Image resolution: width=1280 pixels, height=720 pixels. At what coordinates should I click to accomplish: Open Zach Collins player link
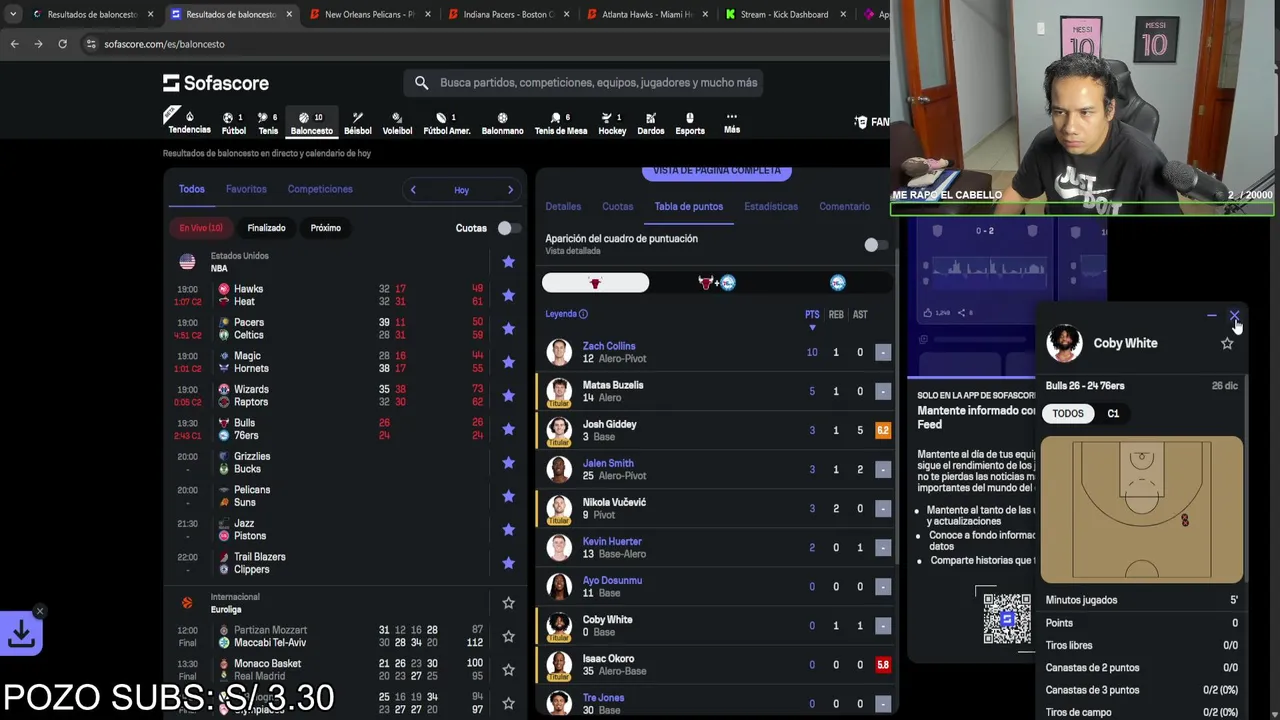click(609, 346)
